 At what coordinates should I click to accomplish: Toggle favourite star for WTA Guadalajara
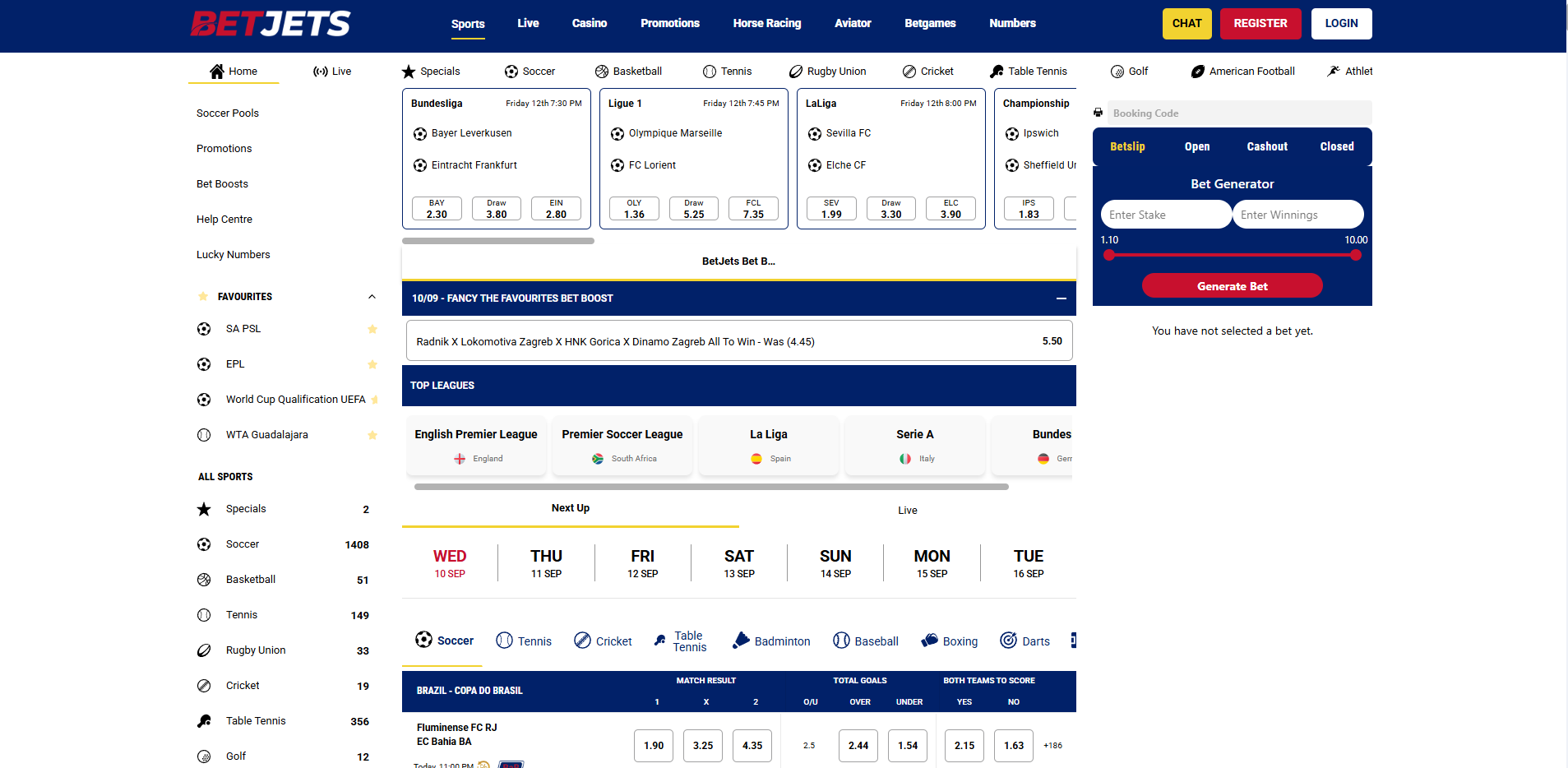pos(372,435)
